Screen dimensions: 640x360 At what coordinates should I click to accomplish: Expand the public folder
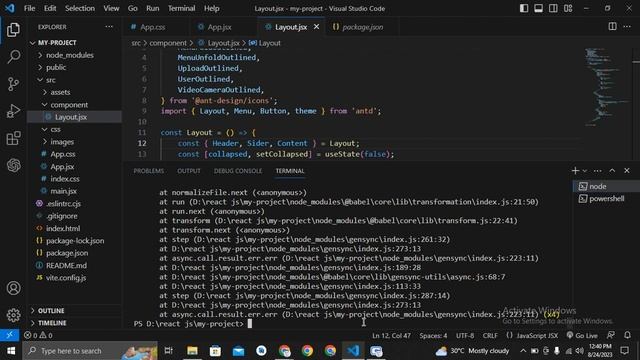tap(74, 67)
